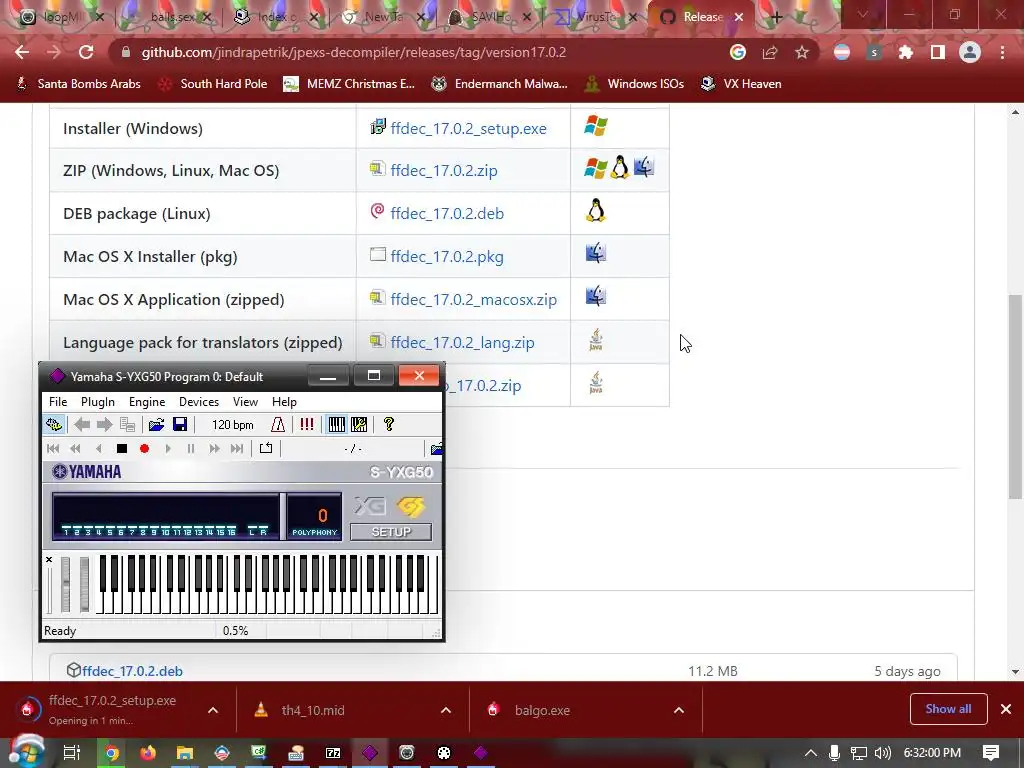Click the pitch bend wheel slider

click(65, 584)
